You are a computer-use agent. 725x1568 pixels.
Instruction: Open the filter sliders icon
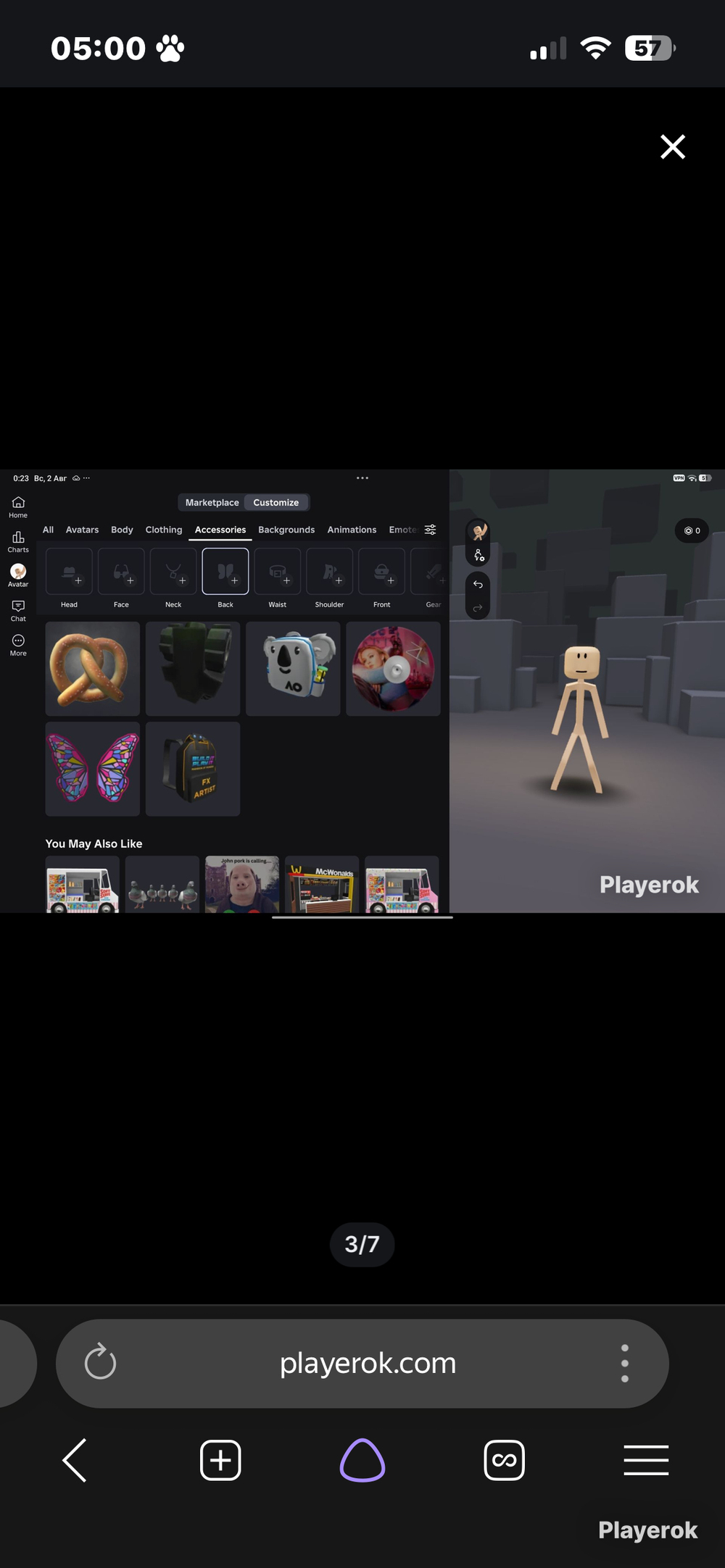[430, 530]
